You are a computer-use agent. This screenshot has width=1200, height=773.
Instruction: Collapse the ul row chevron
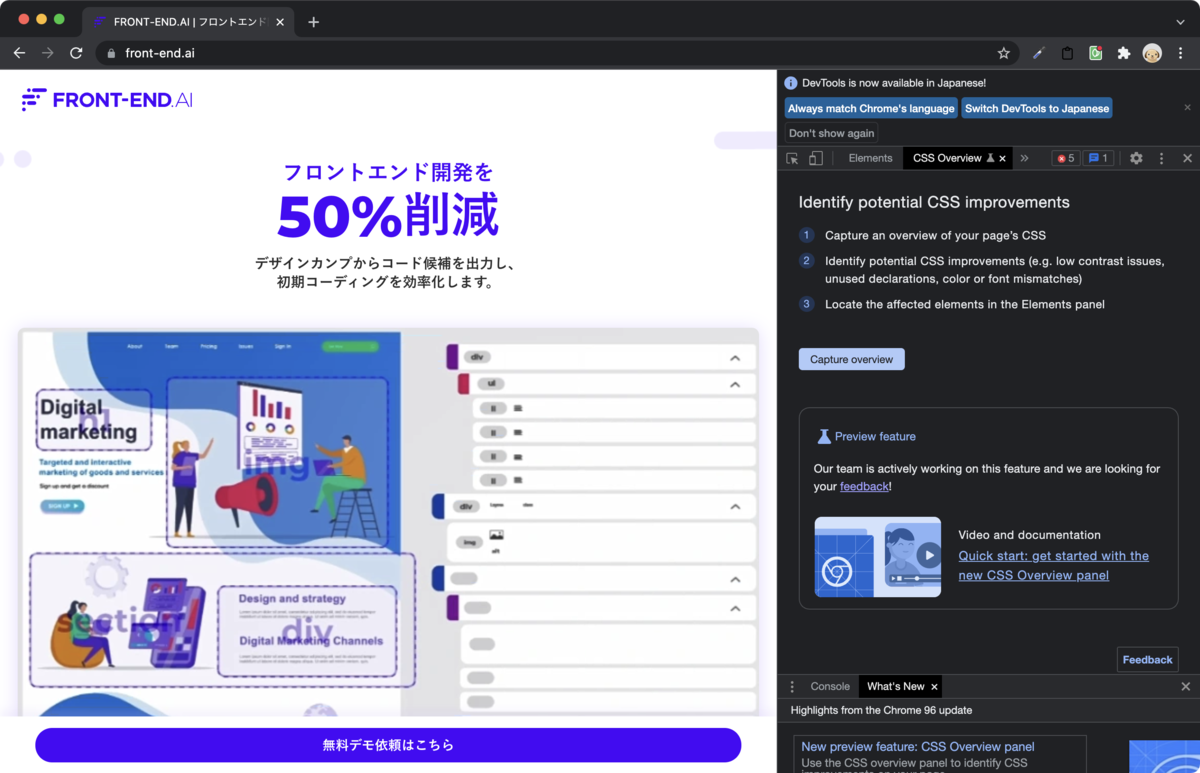click(x=735, y=384)
